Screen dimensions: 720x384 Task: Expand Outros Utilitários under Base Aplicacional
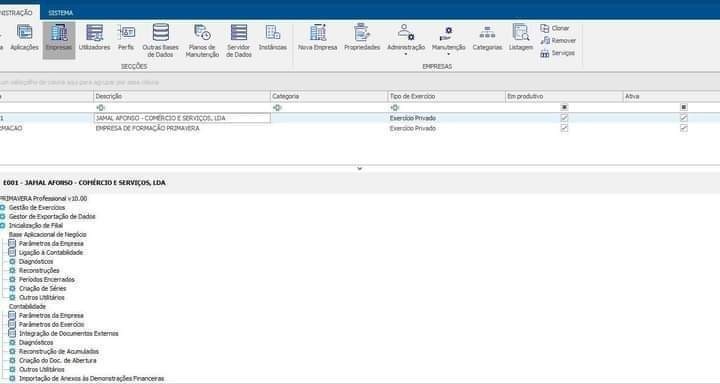tap(12, 298)
